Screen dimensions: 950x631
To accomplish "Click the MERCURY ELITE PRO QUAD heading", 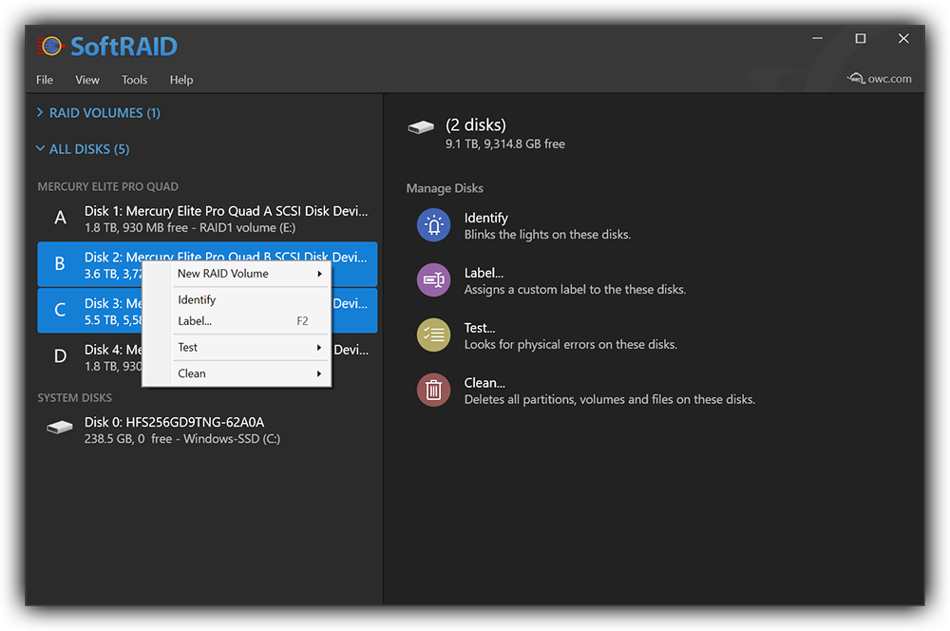I will click(x=108, y=187).
